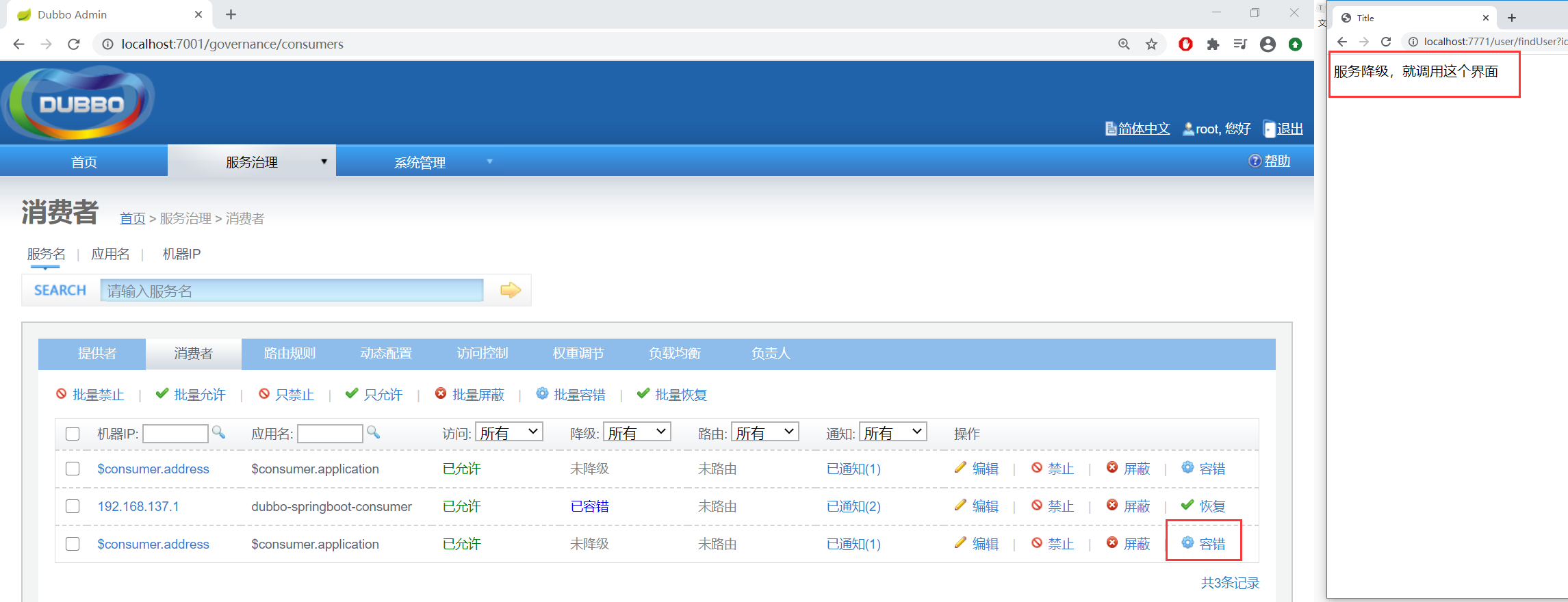Open the zoom magnifier in address bar

click(1124, 44)
